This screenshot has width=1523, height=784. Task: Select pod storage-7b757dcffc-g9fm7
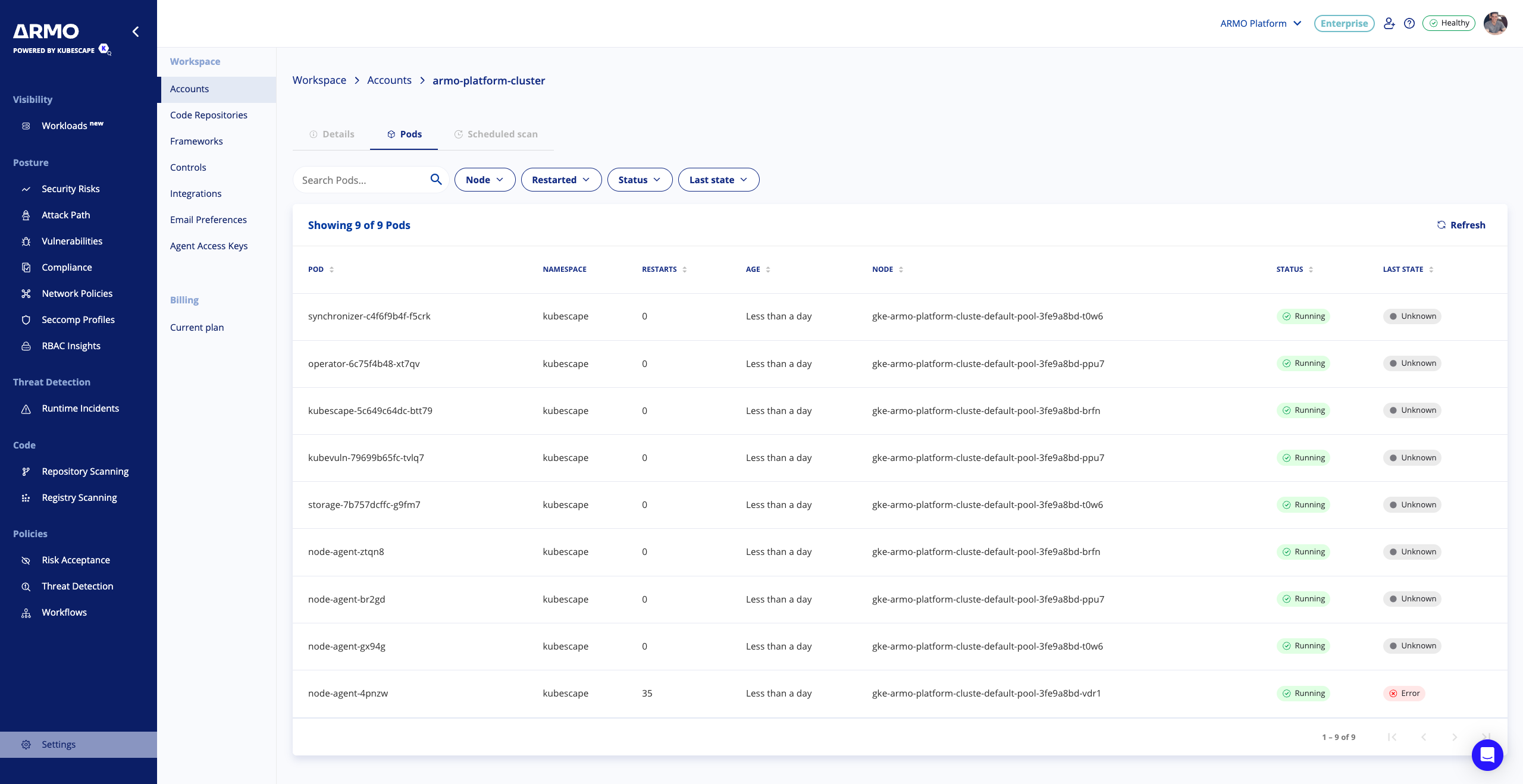364,505
